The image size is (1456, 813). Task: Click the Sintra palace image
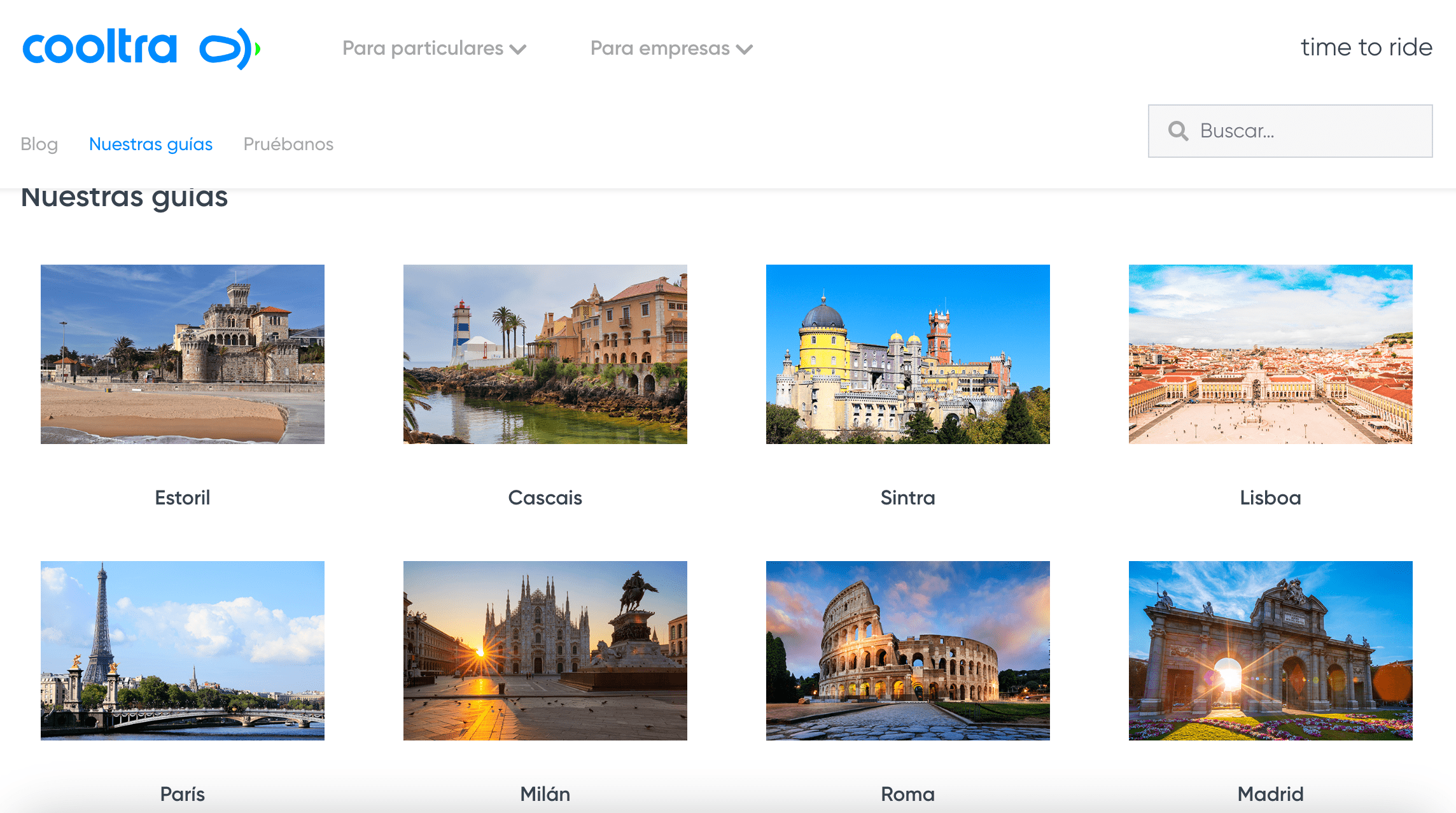click(x=908, y=354)
